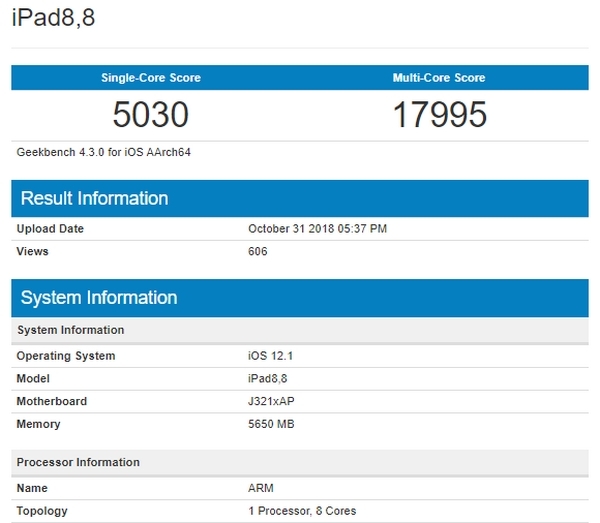Click the processor Name value ARM
The width and height of the screenshot is (600, 523).
[261, 488]
